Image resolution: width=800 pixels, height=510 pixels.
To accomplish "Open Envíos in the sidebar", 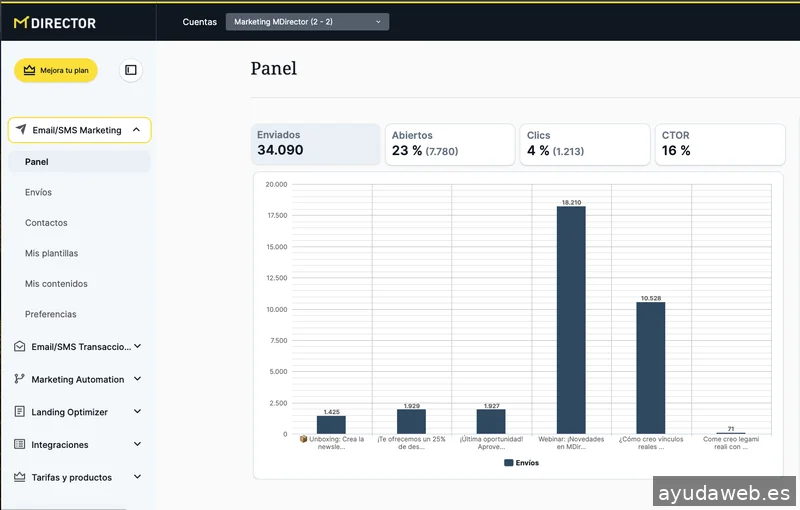I will tap(38, 192).
